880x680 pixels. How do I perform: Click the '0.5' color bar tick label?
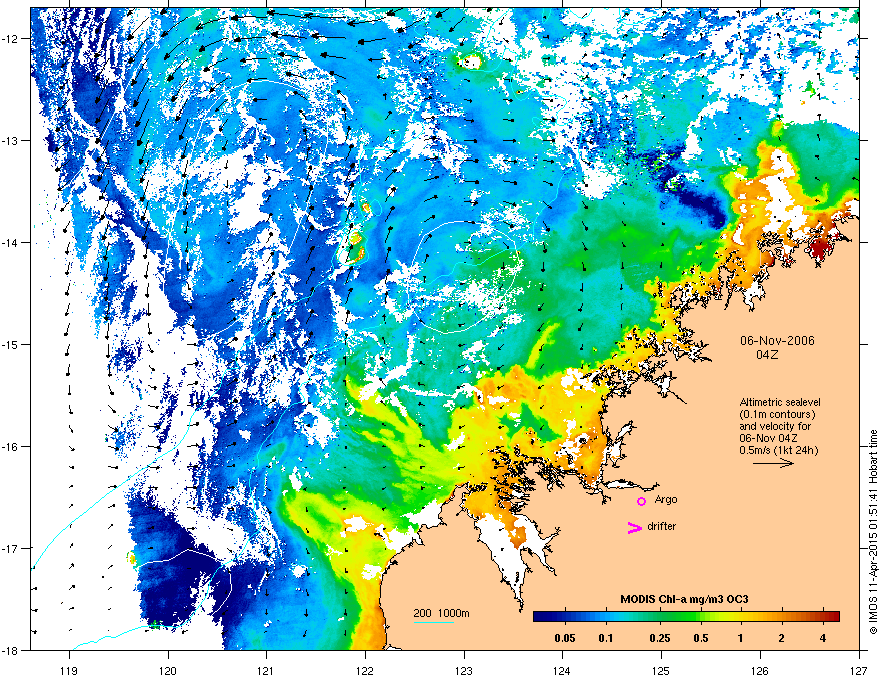point(701,638)
